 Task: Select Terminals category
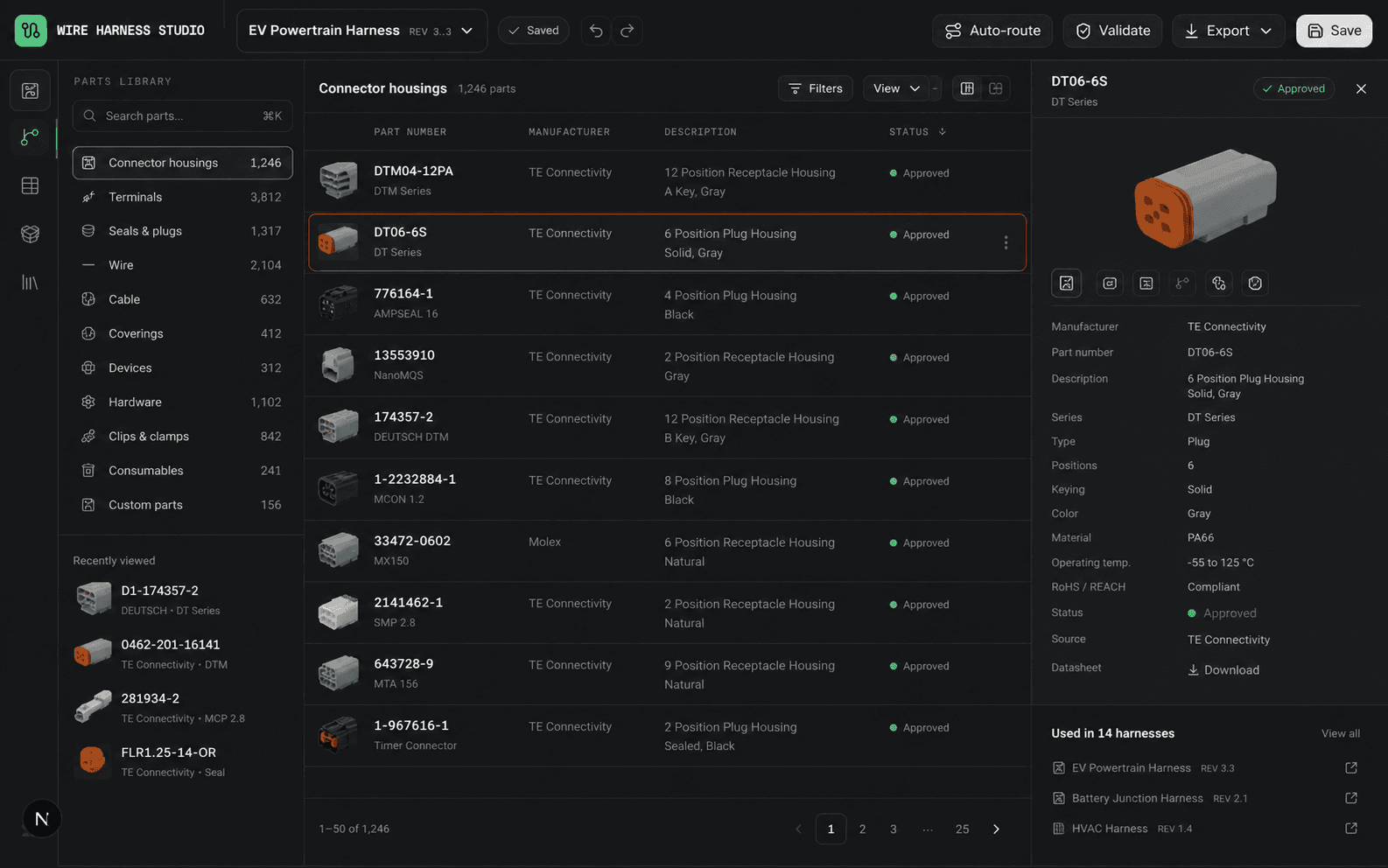[x=182, y=197]
